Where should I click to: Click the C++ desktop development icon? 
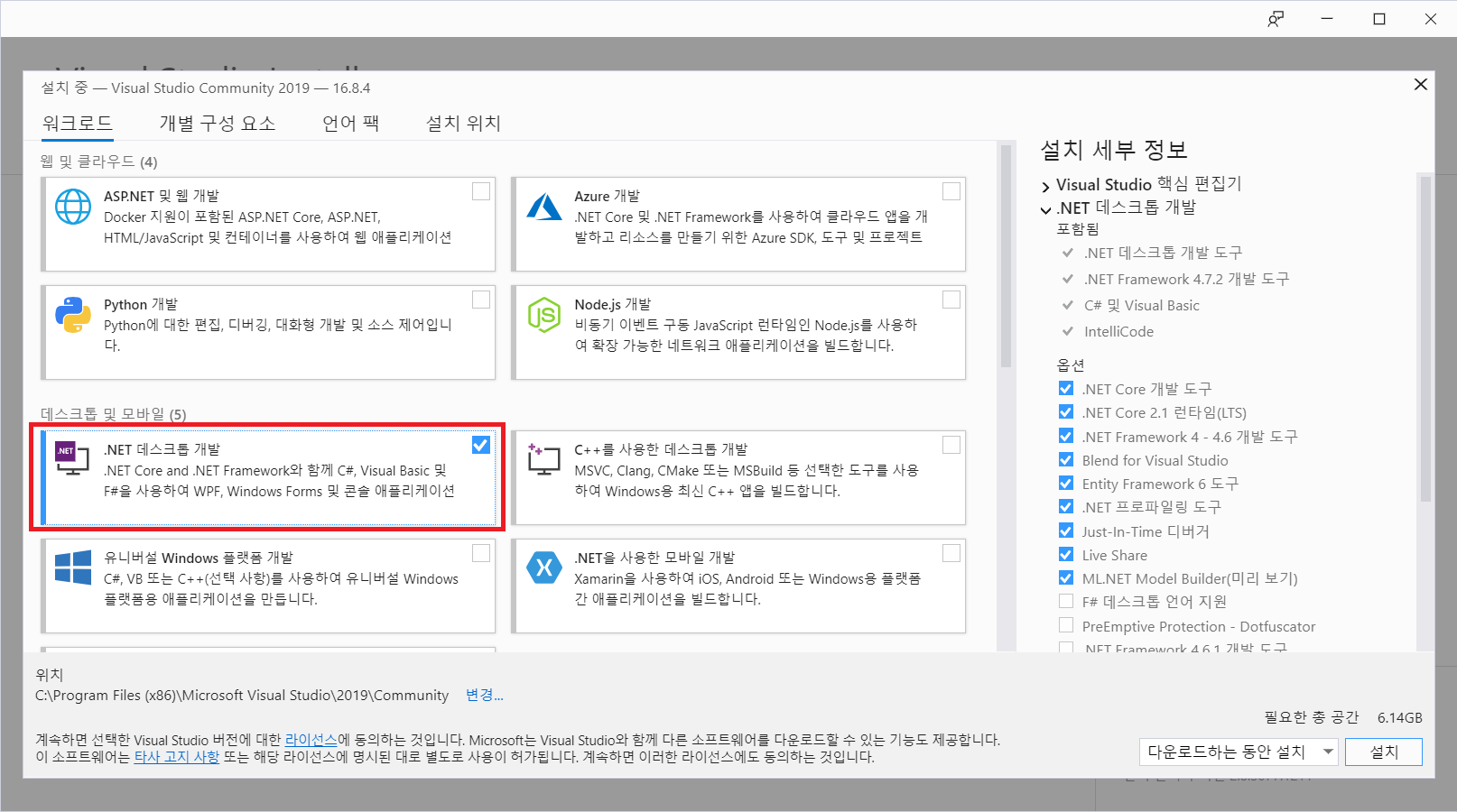click(544, 459)
